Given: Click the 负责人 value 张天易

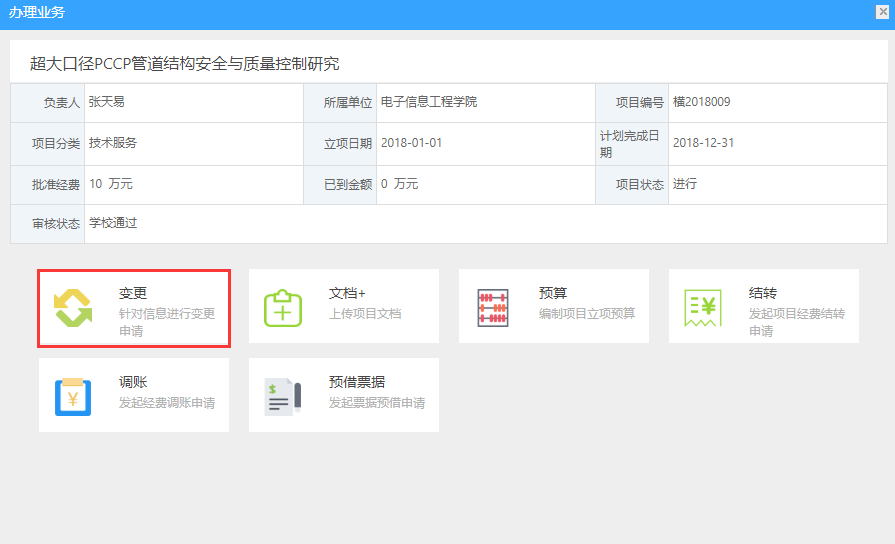Looking at the screenshot, I should click(106, 102).
